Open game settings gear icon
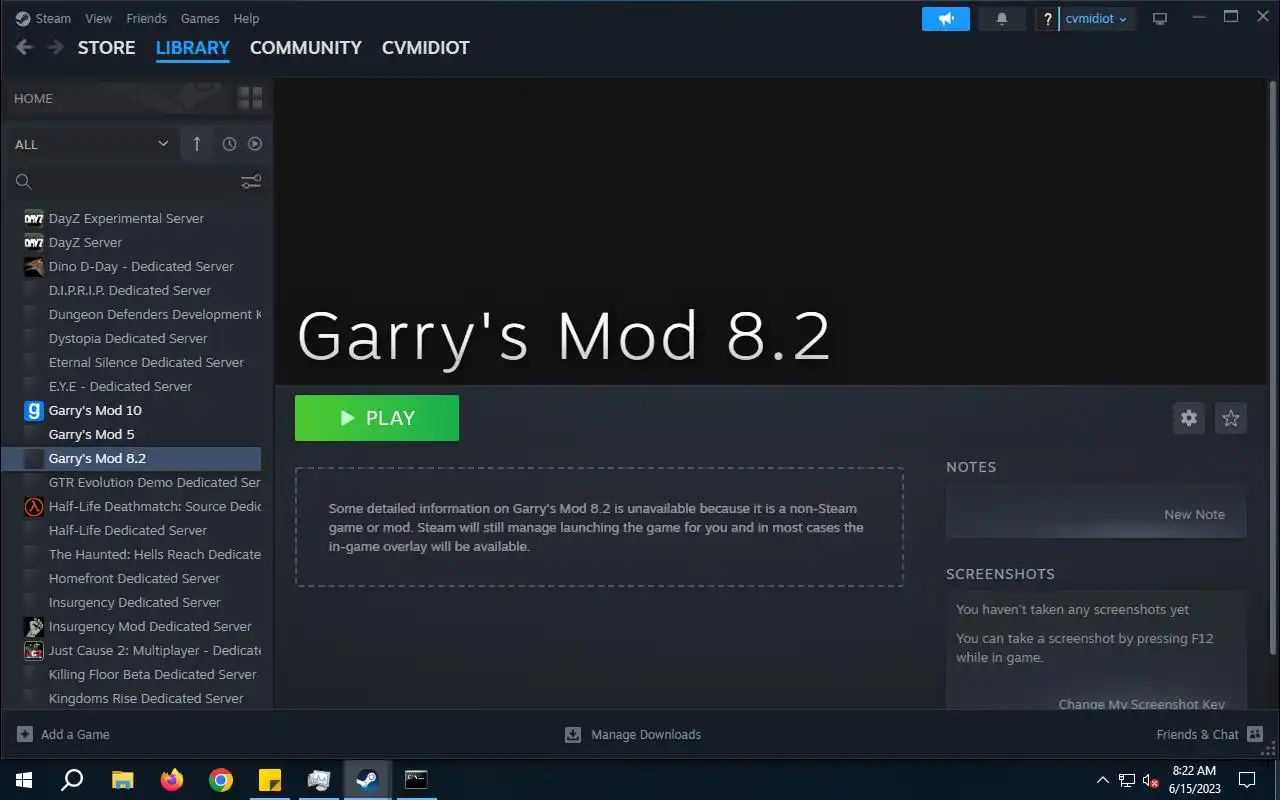 1188,418
